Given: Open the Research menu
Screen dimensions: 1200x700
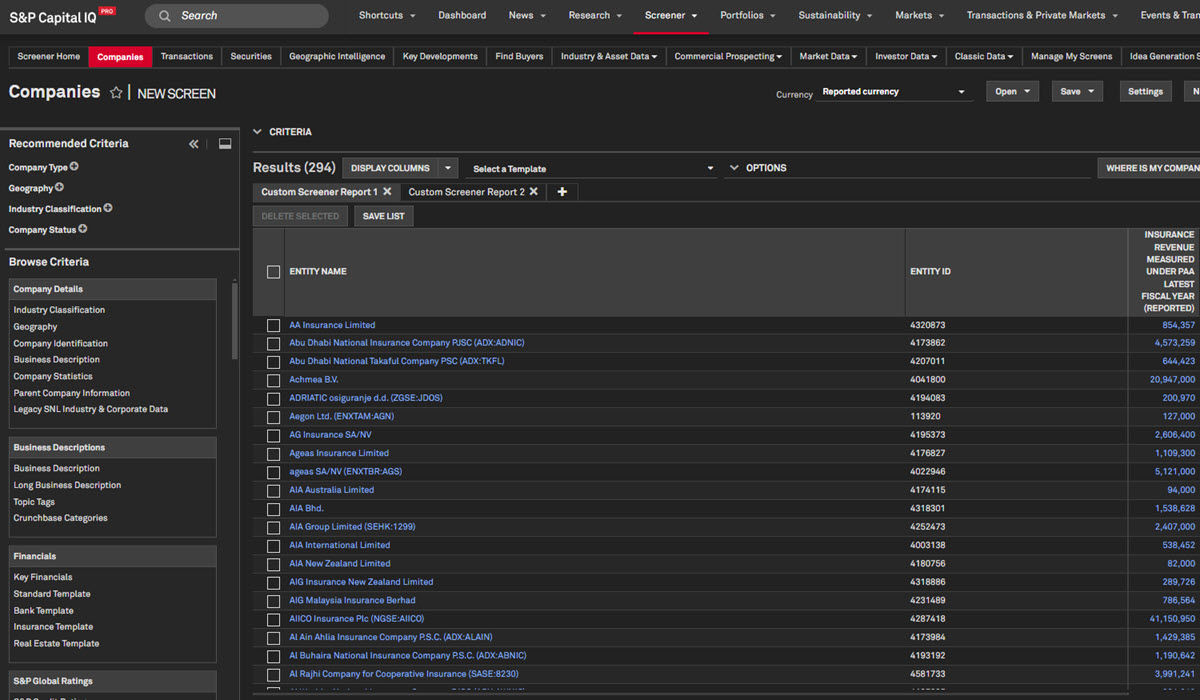Looking at the screenshot, I should tap(595, 15).
